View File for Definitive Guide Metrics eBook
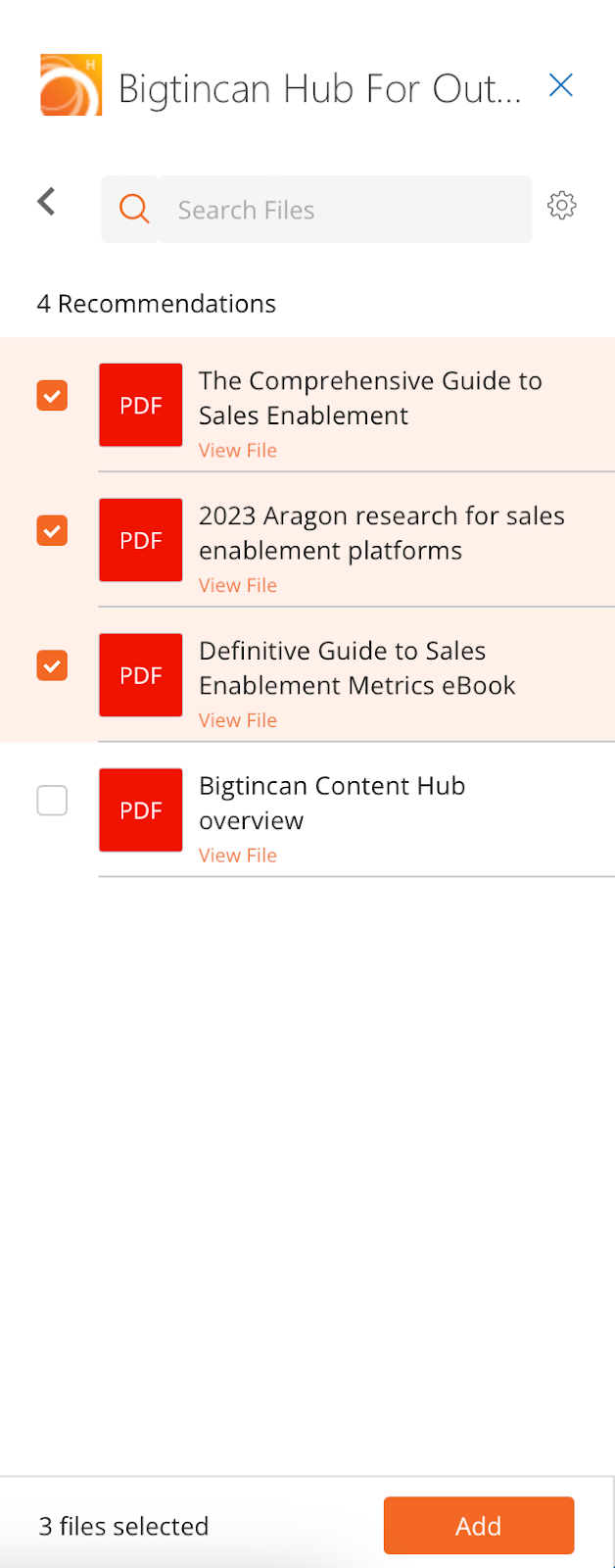Image resolution: width=615 pixels, height=1568 pixels. (238, 721)
